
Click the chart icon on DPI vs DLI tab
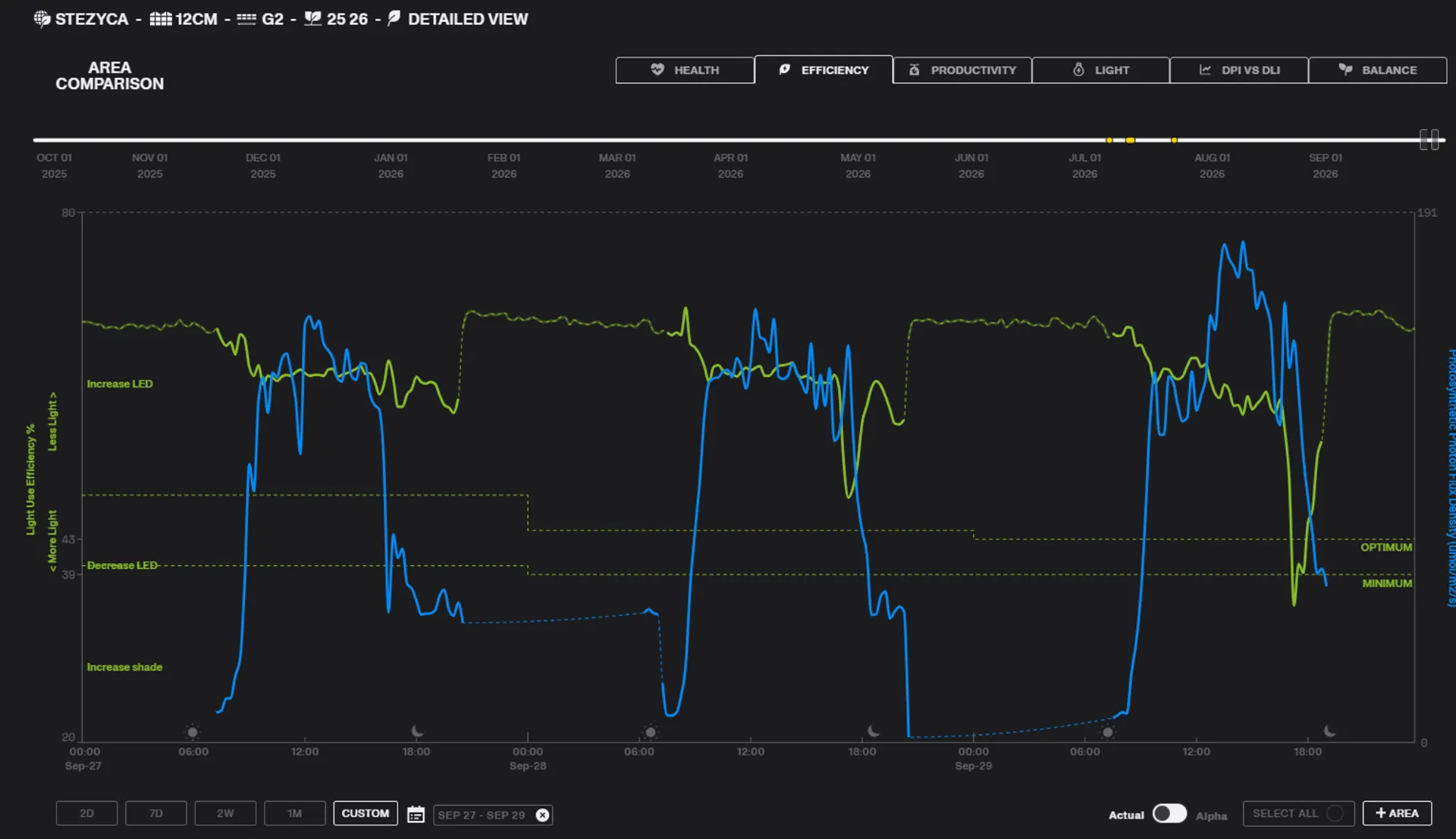point(1205,70)
